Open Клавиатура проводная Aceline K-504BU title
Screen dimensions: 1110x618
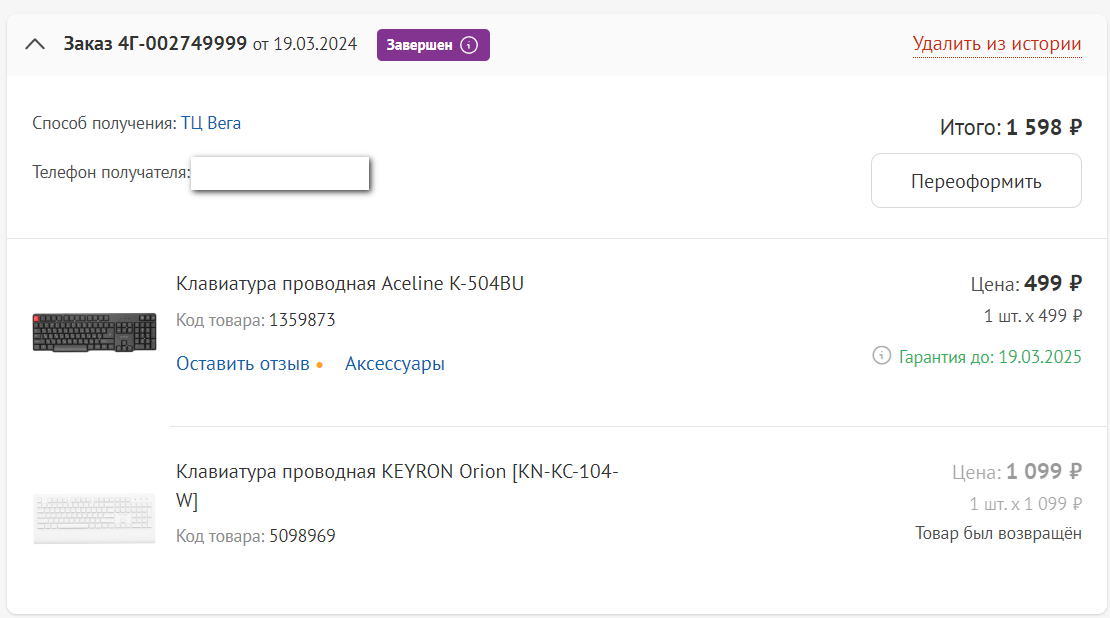click(349, 284)
